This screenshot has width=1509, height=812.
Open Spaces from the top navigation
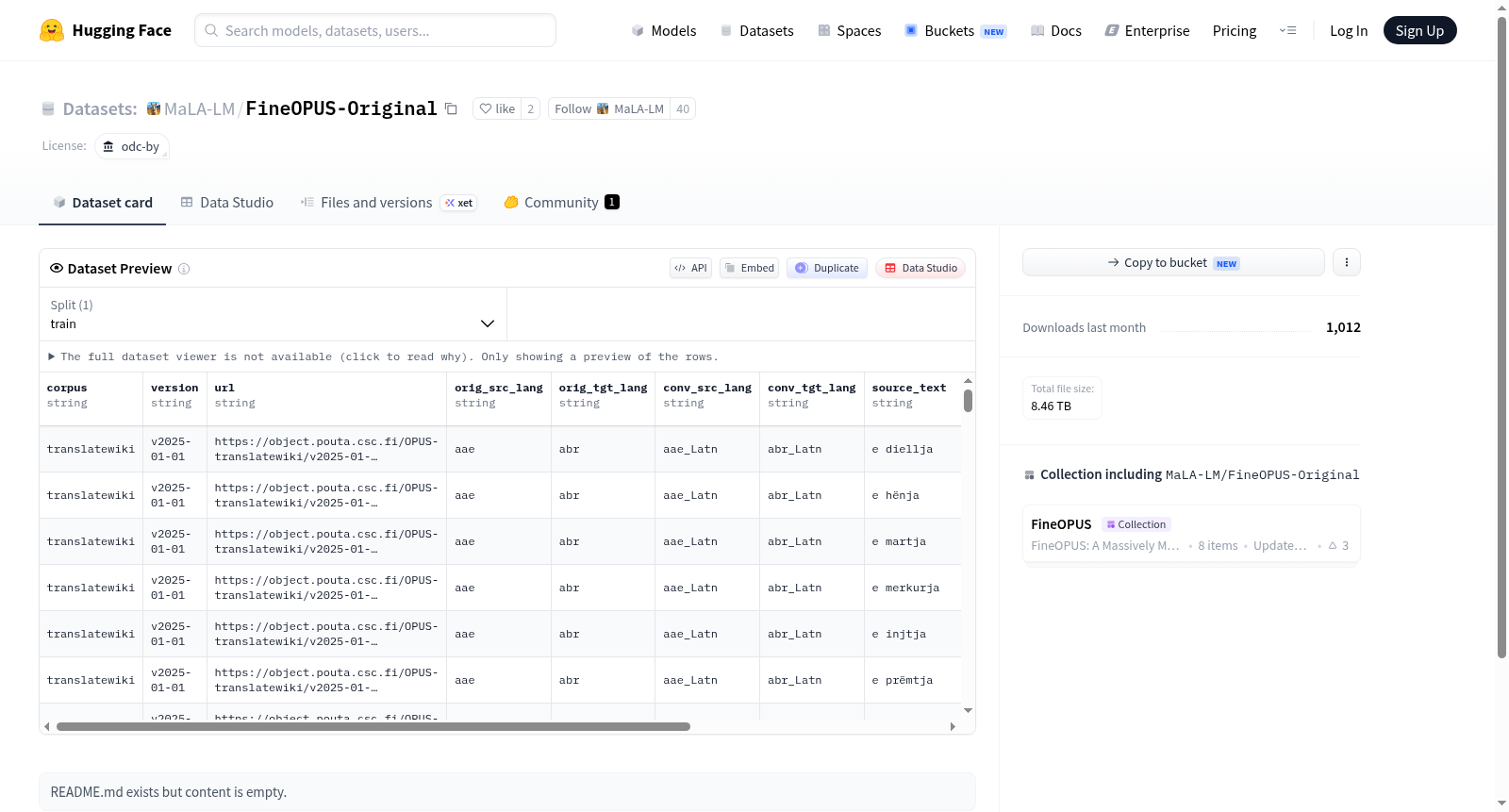point(849,31)
